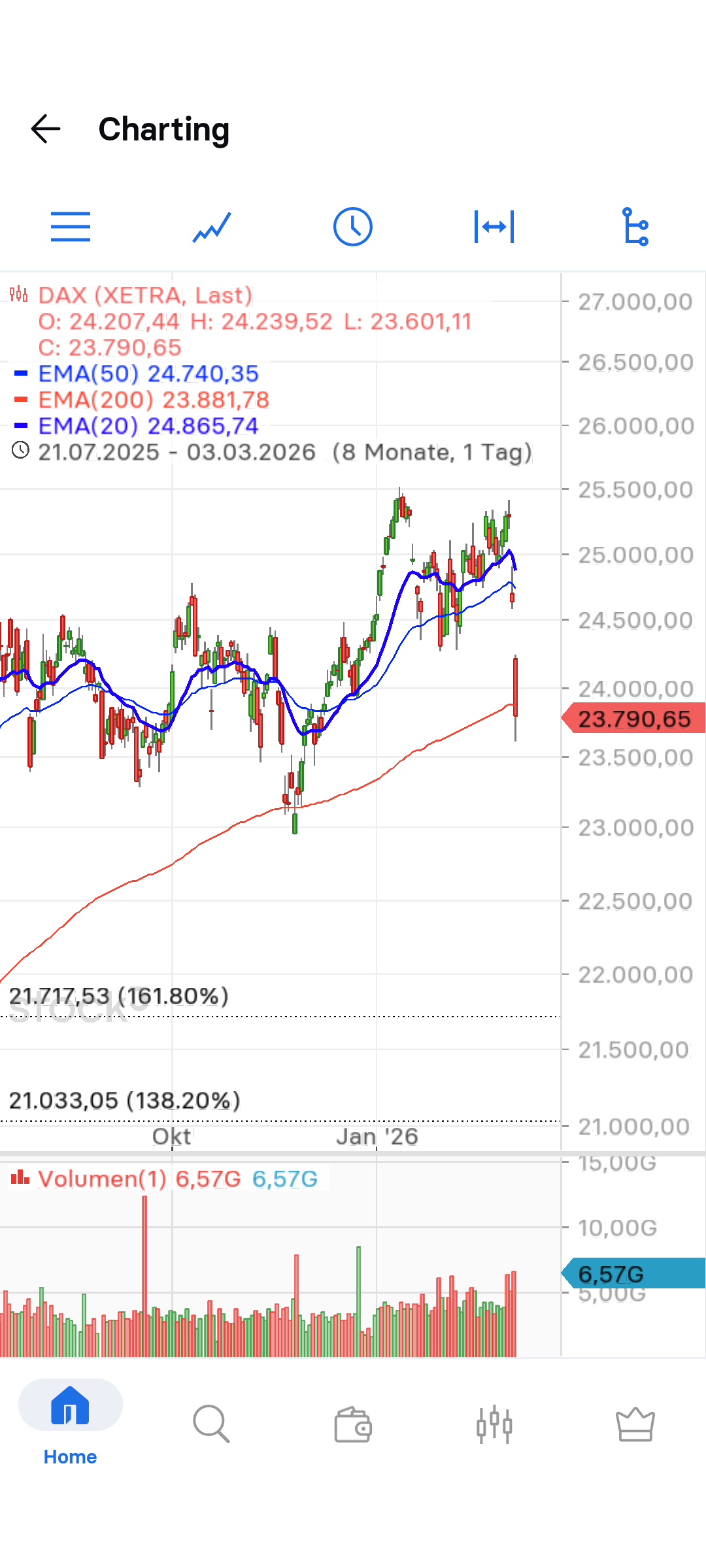Select the EMA(50) indicator label
The image size is (706, 1568).
pyautogui.click(x=148, y=374)
